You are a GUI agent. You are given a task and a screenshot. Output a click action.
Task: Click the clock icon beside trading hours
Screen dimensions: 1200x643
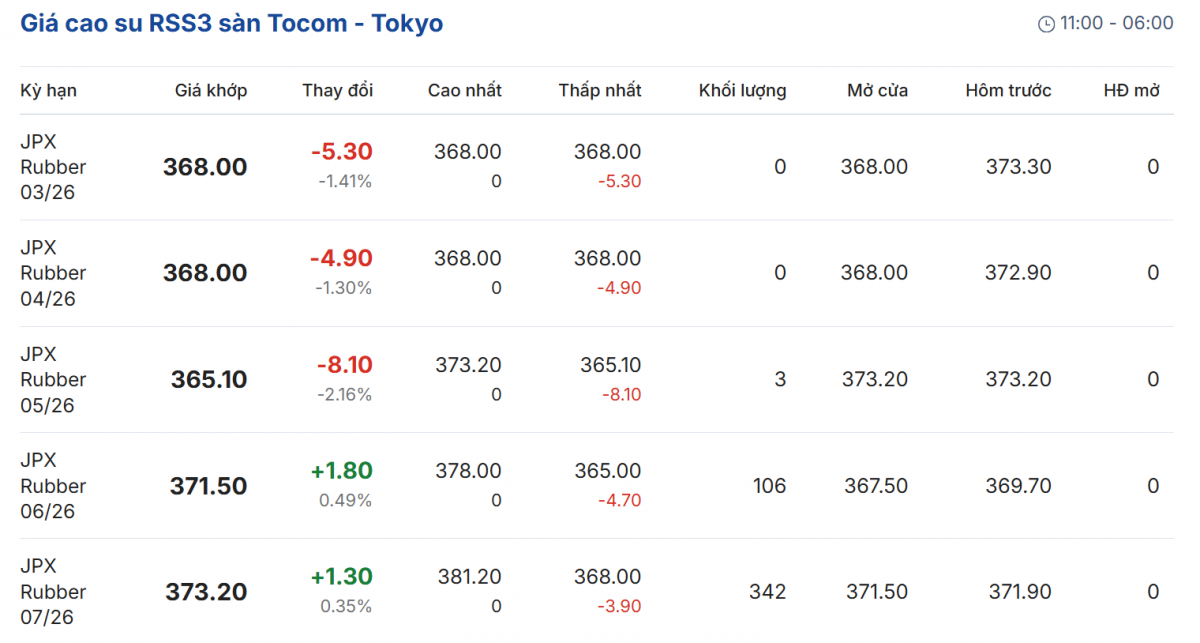[x=1046, y=24]
